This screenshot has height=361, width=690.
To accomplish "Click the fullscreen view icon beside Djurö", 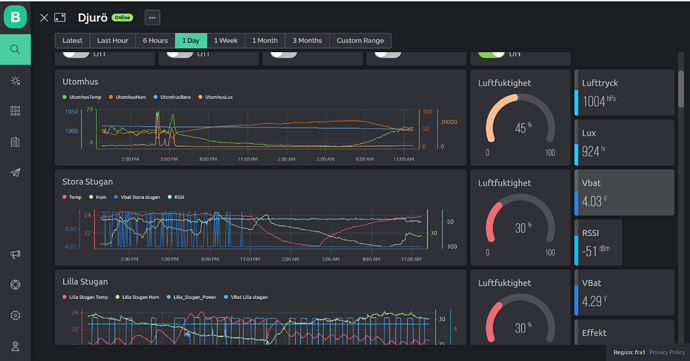I will point(60,18).
